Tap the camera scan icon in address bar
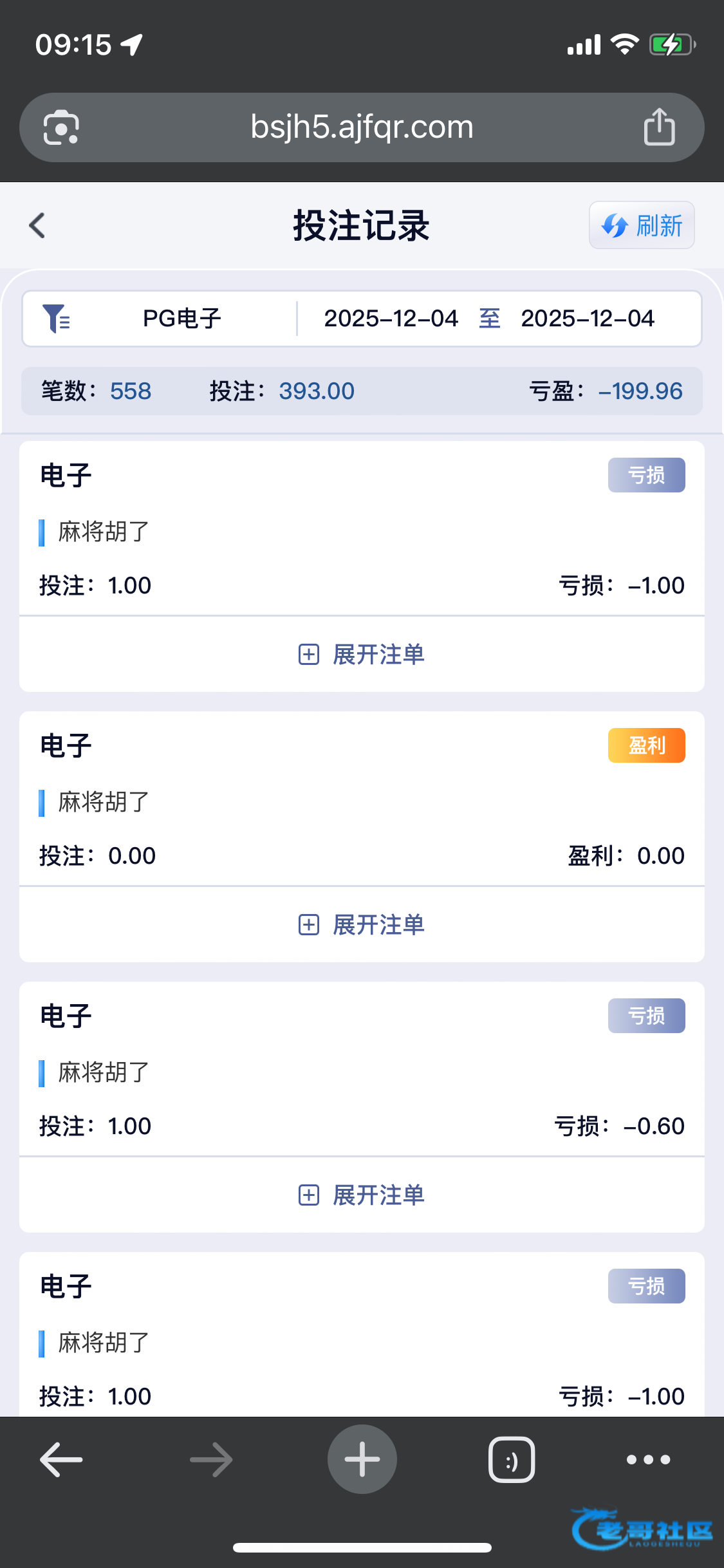This screenshot has height=1568, width=724. click(x=61, y=127)
